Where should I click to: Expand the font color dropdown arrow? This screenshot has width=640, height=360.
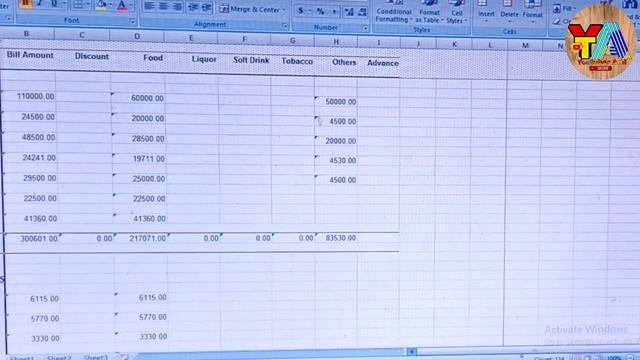coord(131,6)
